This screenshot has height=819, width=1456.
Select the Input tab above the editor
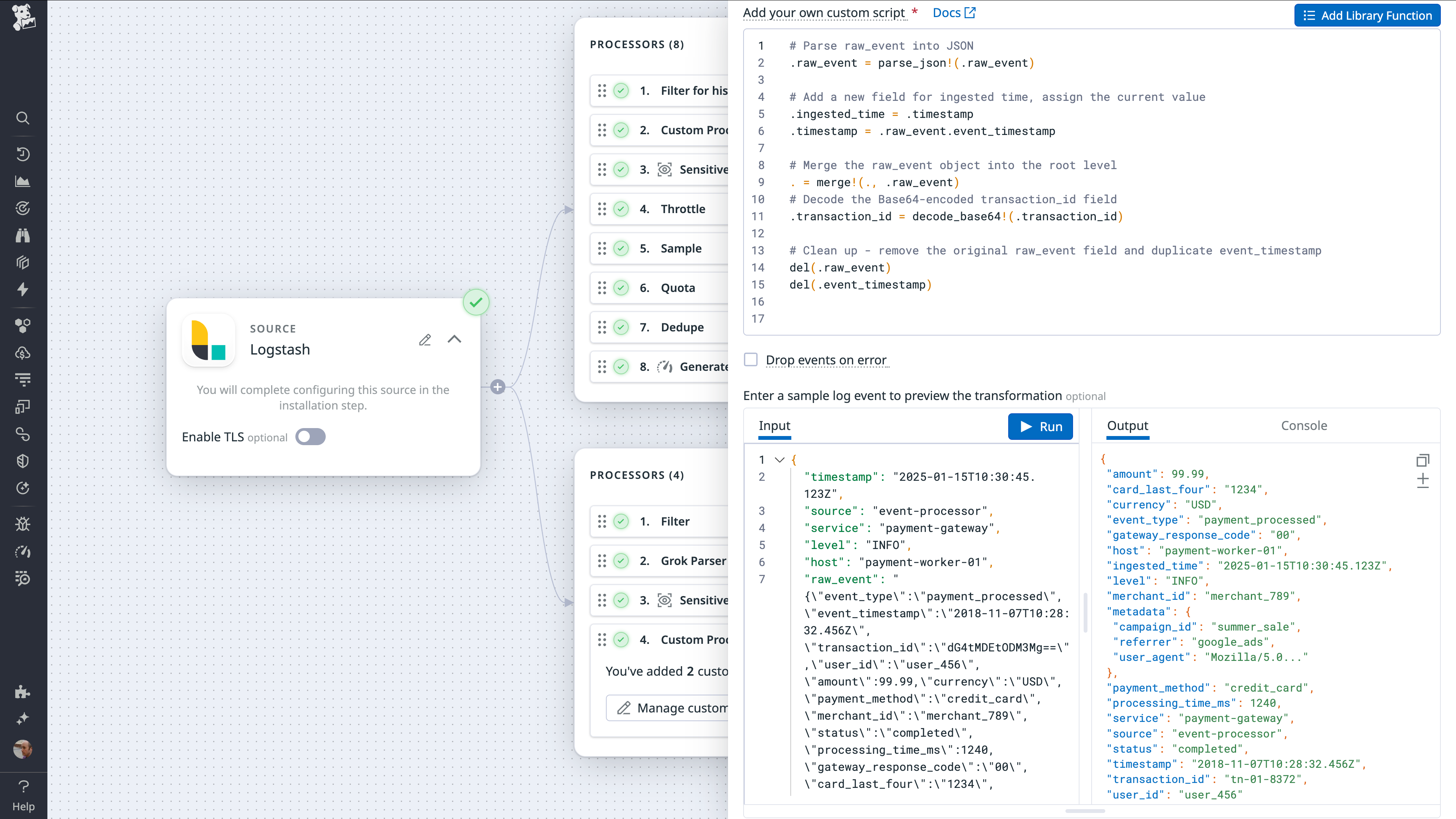coord(774,425)
